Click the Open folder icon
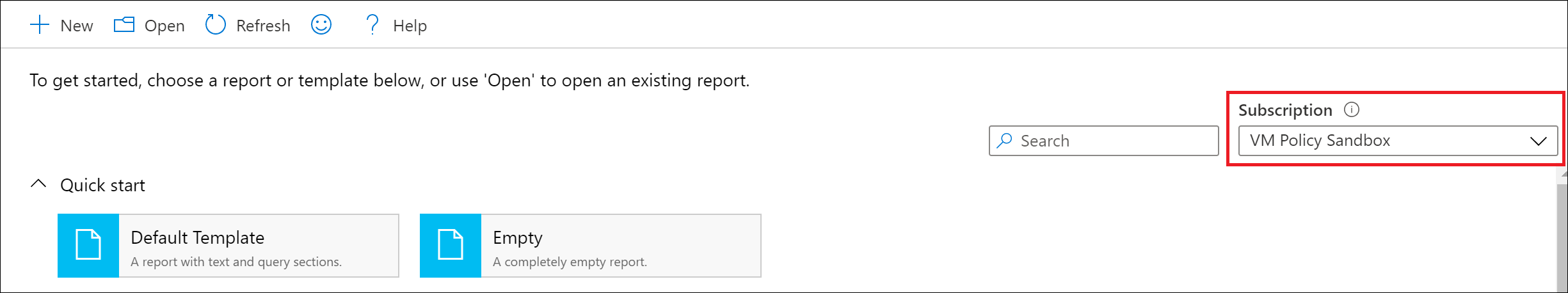 [124, 25]
